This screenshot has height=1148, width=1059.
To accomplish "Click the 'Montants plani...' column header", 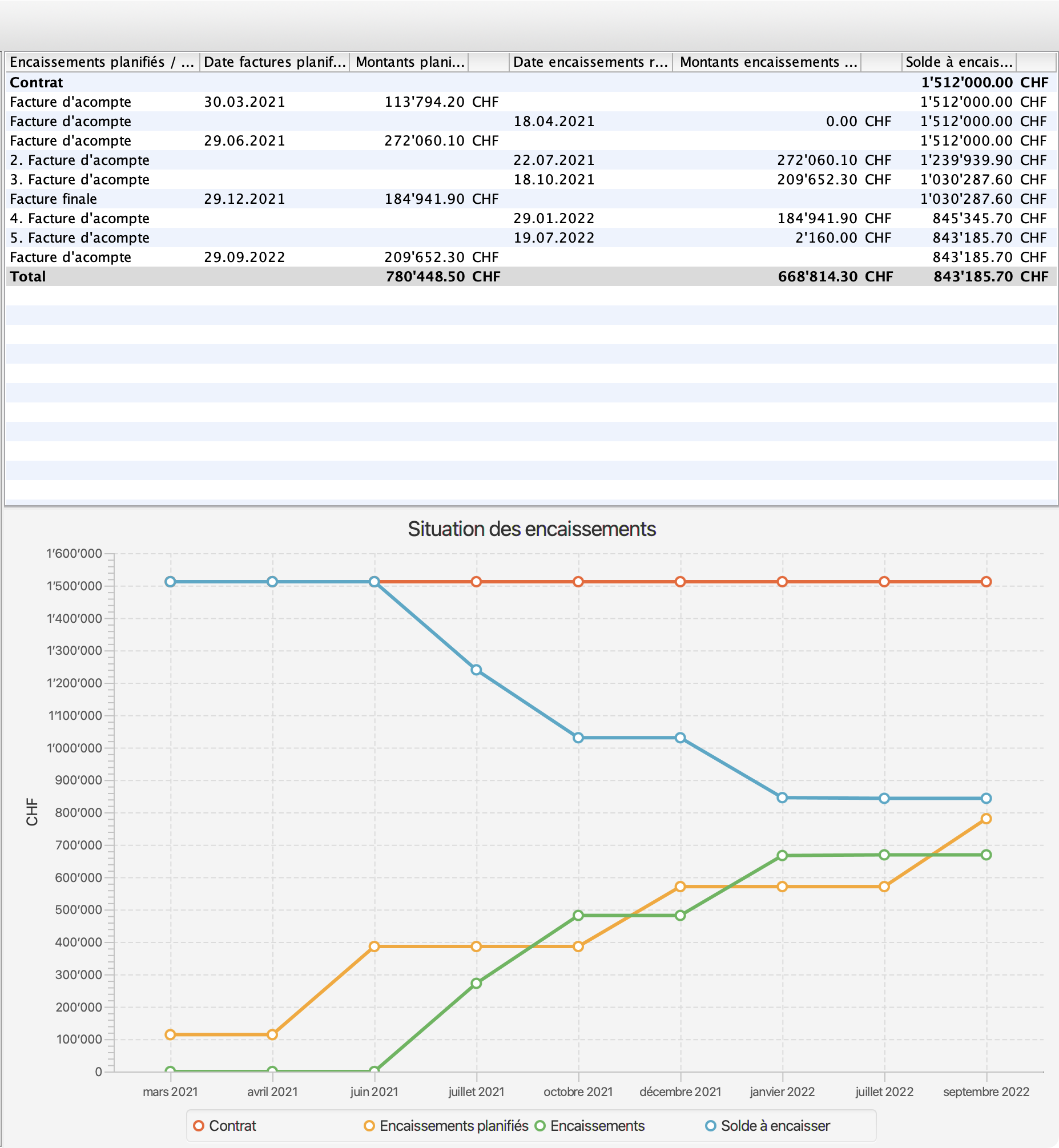I will tap(410, 62).
